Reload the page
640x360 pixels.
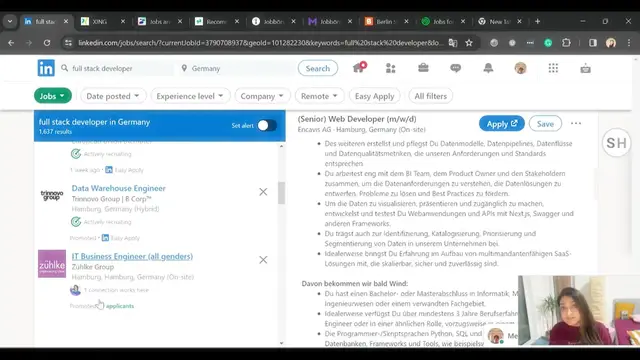pos(47,43)
